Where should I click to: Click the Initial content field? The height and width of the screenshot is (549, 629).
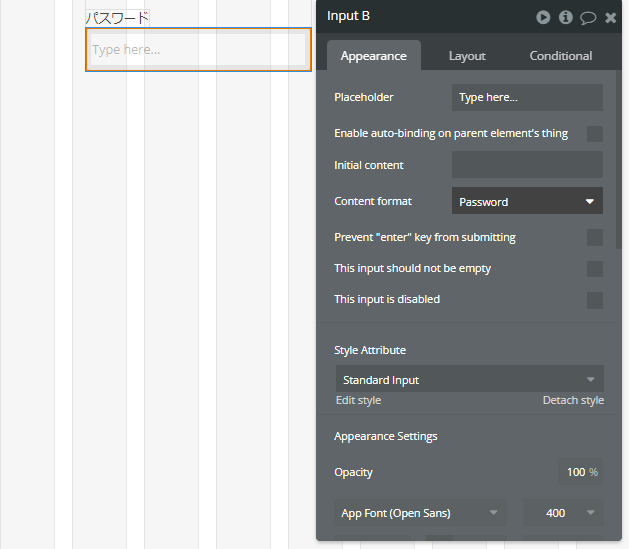pyautogui.click(x=527, y=164)
